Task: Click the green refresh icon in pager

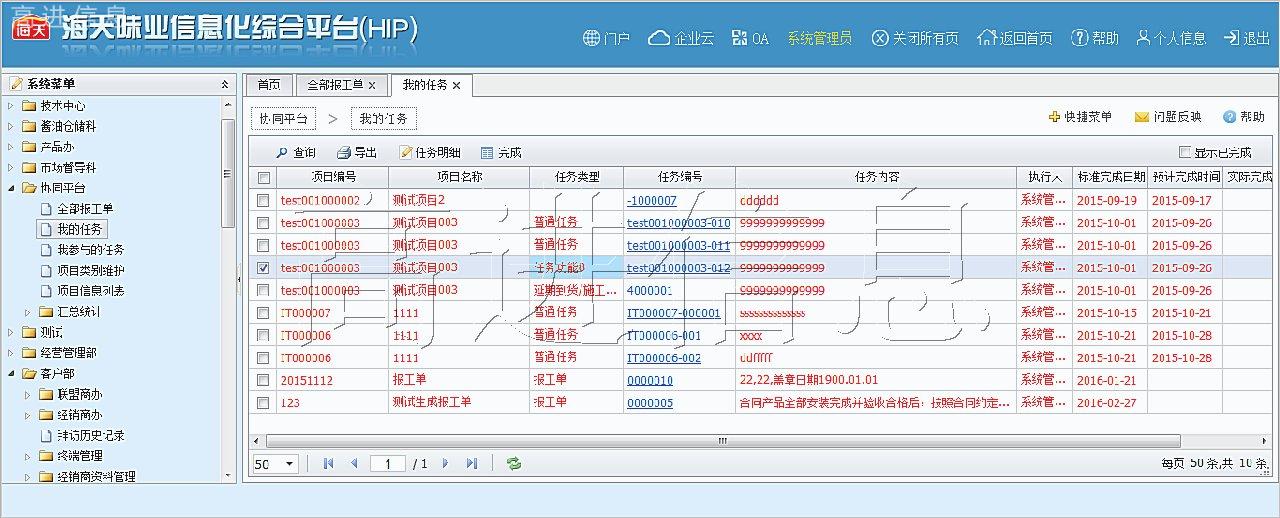Action: [x=514, y=464]
